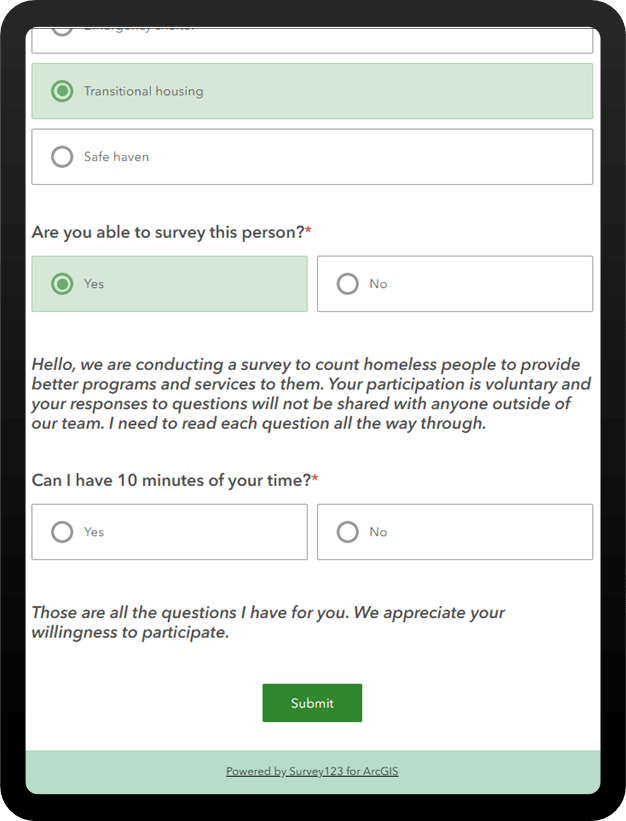Click the filled radio dot next to Yes
The width and height of the screenshot is (626, 821).
(x=61, y=283)
